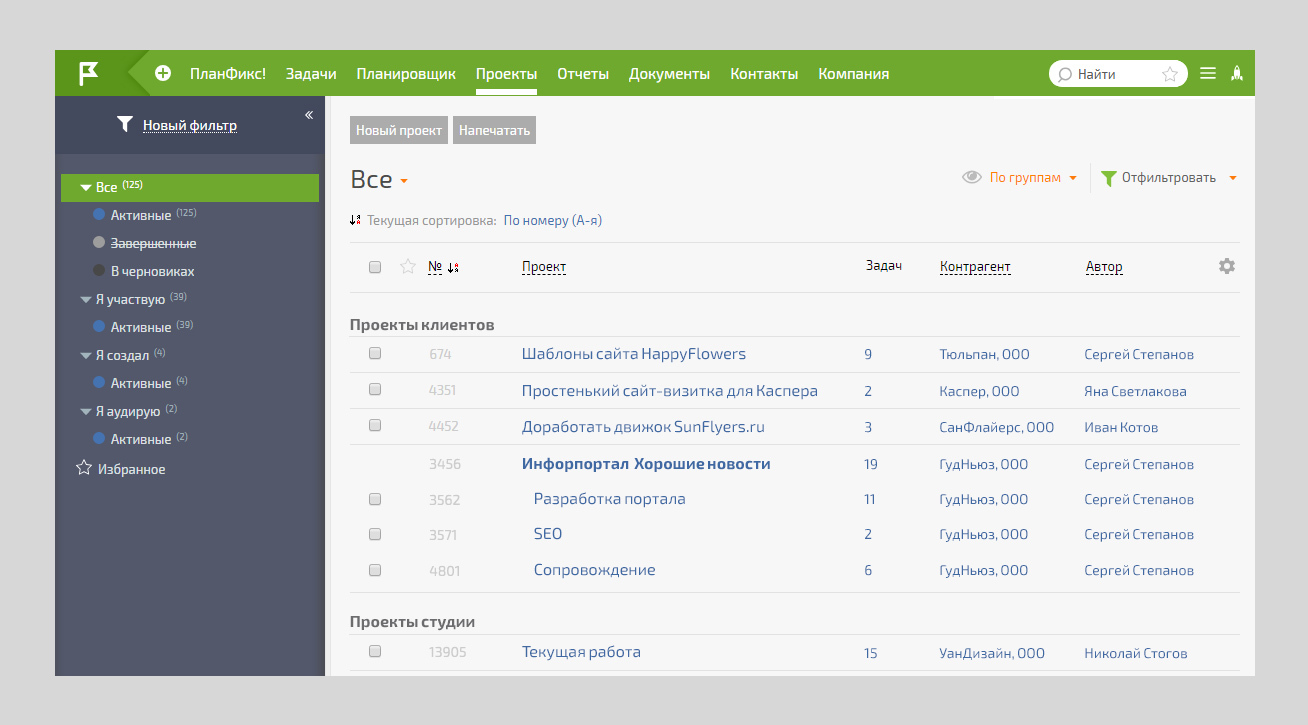Open the Отфильтровать dropdown
This screenshot has height=725, width=1308.
[1168, 177]
